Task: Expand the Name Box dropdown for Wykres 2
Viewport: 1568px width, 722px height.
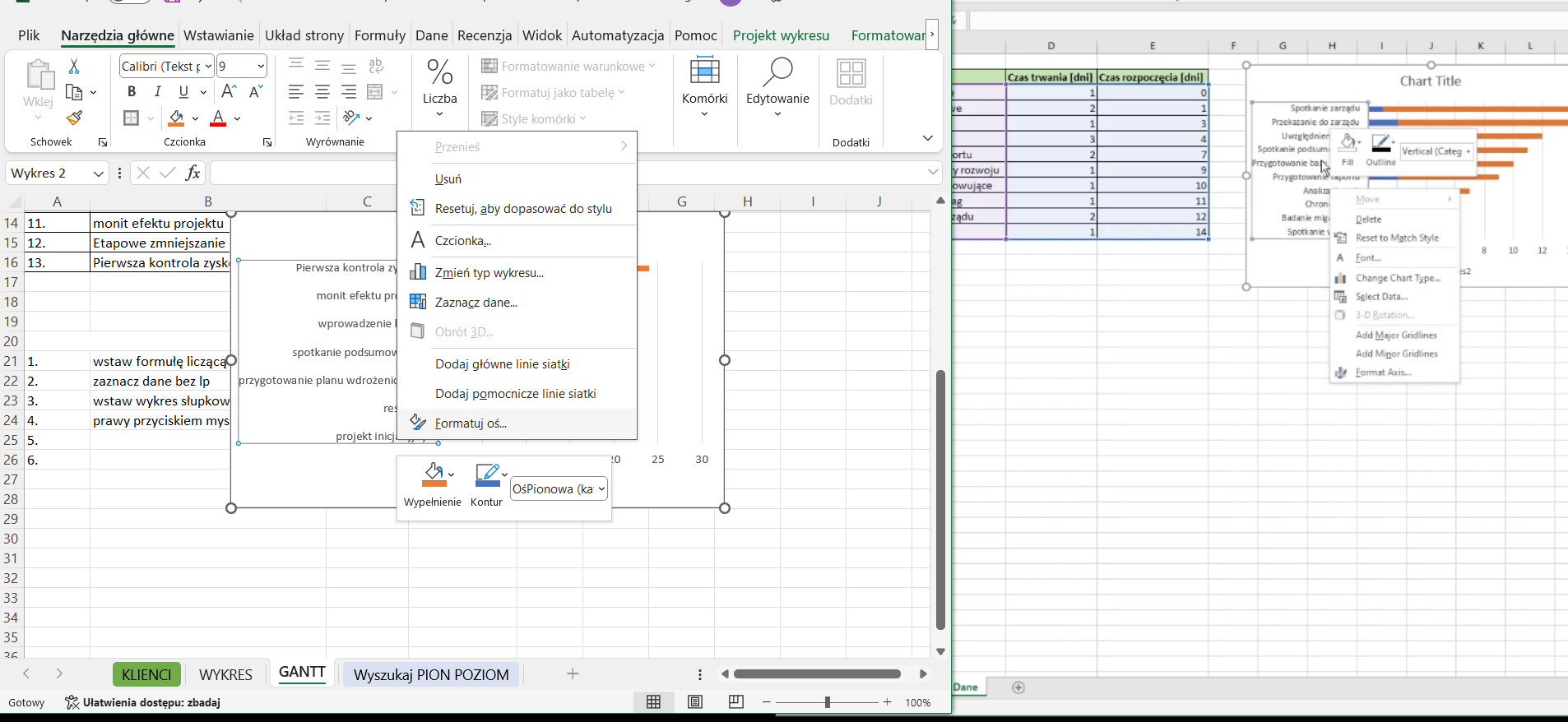Action: tap(99, 173)
